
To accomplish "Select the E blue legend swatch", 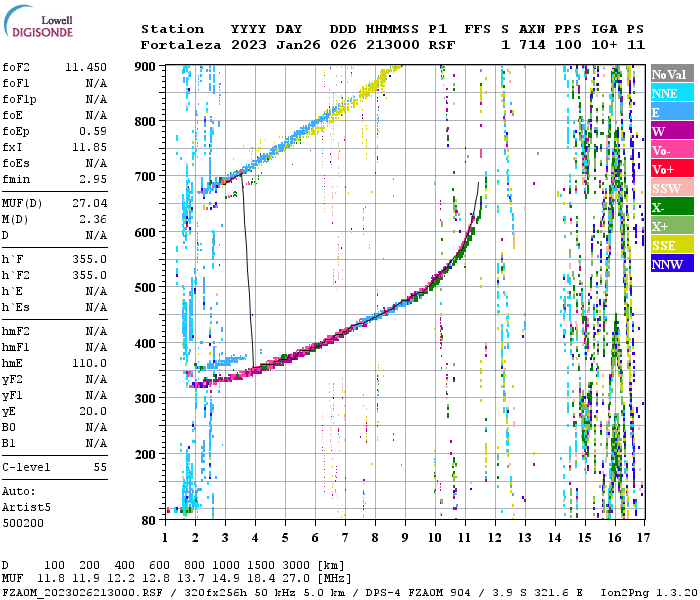I will (672, 112).
